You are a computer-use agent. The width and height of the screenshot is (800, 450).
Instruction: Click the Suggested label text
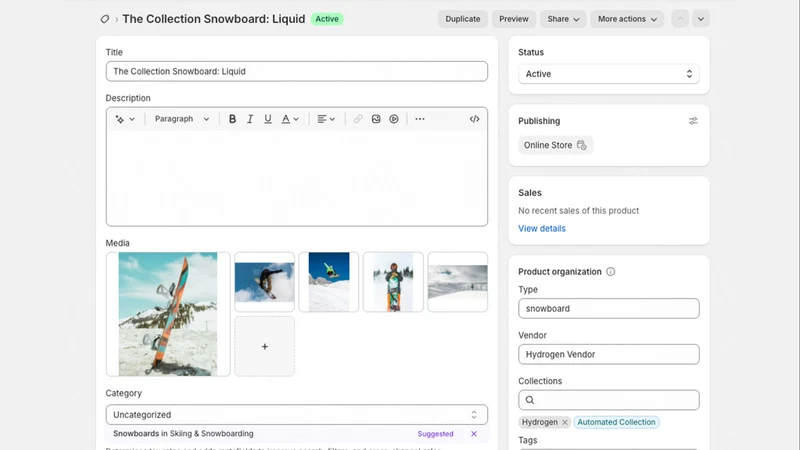pyautogui.click(x=435, y=434)
